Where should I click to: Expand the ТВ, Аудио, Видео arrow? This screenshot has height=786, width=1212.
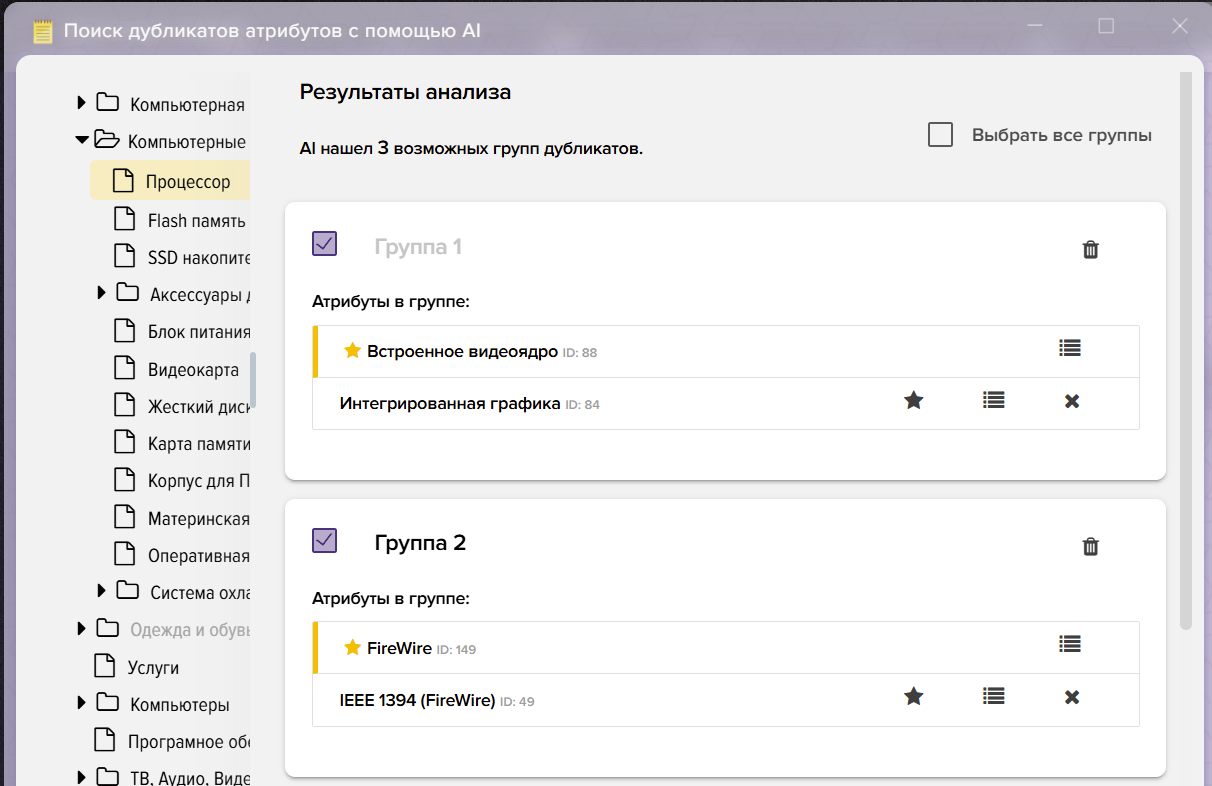tap(81, 777)
